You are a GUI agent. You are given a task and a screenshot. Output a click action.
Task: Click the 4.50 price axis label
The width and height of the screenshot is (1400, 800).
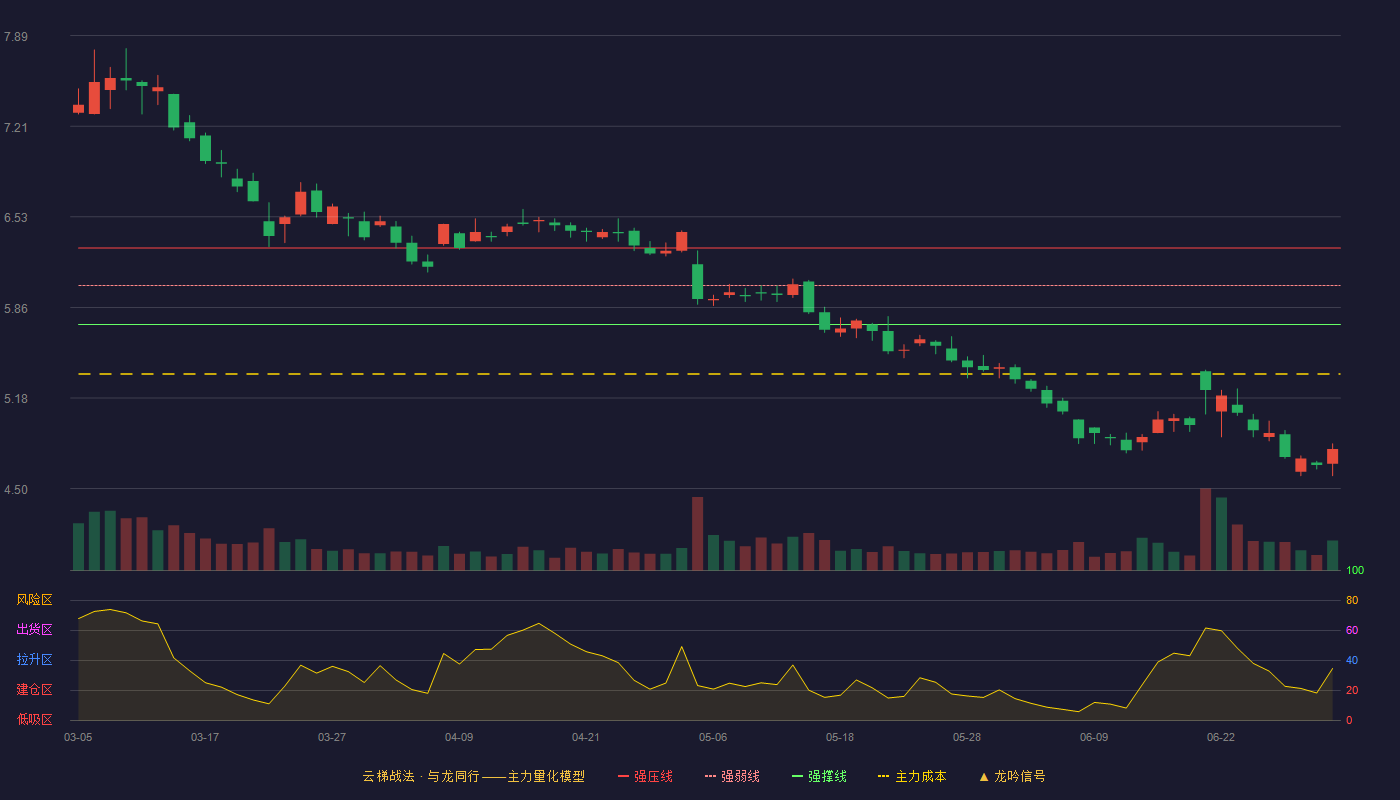16,490
